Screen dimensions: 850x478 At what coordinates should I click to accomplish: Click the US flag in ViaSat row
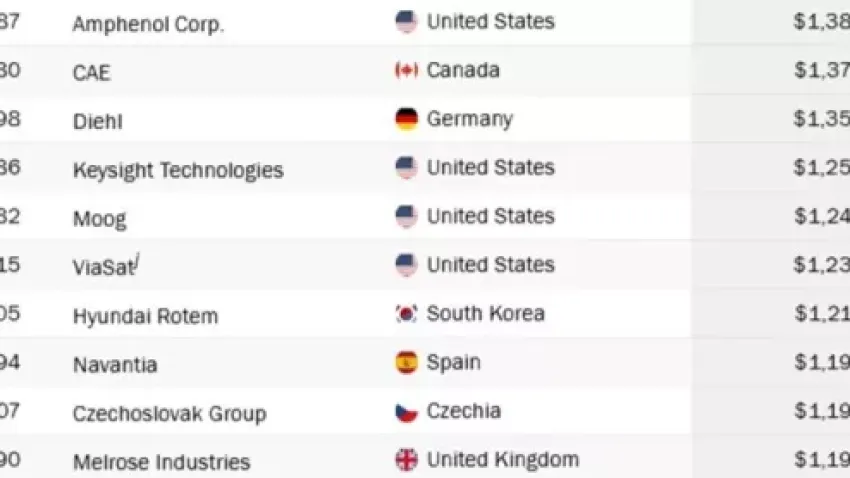[406, 265]
